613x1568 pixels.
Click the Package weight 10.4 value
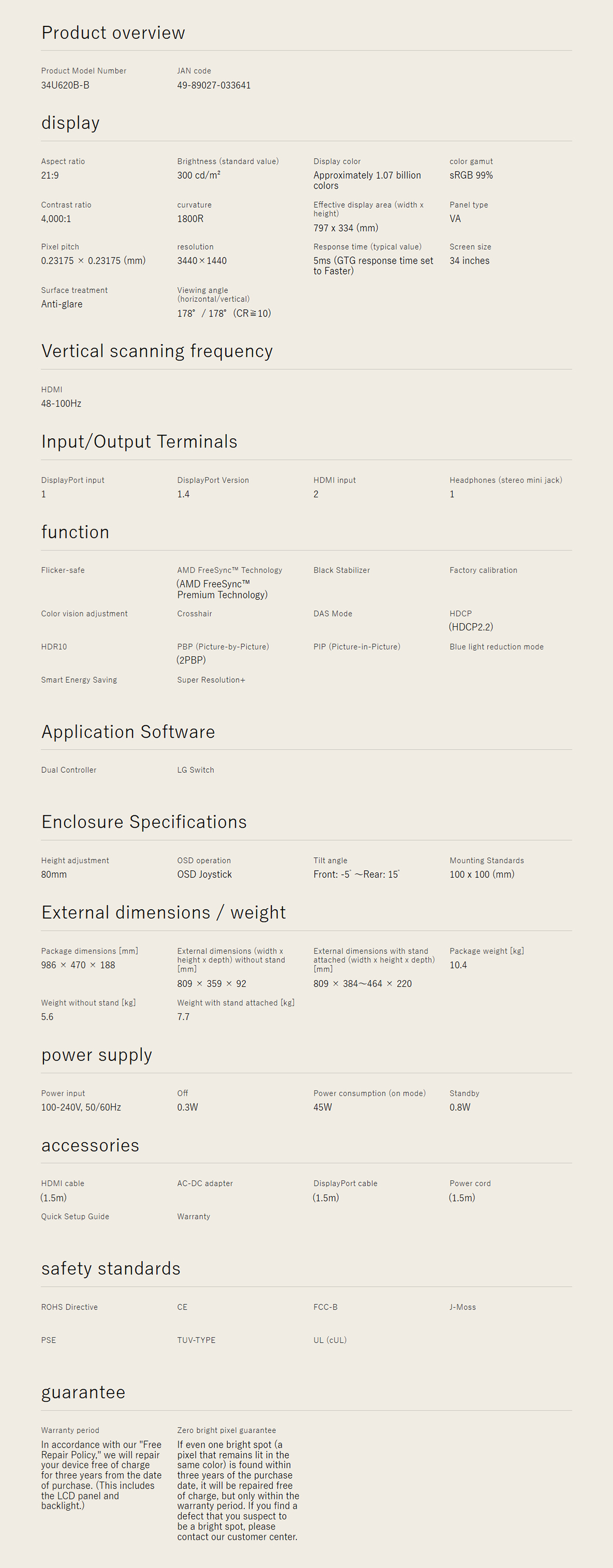tap(458, 966)
